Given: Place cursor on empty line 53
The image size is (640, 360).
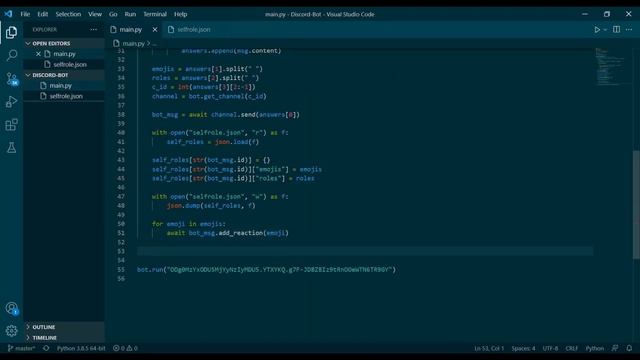Looking at the screenshot, I should click(x=365, y=251).
